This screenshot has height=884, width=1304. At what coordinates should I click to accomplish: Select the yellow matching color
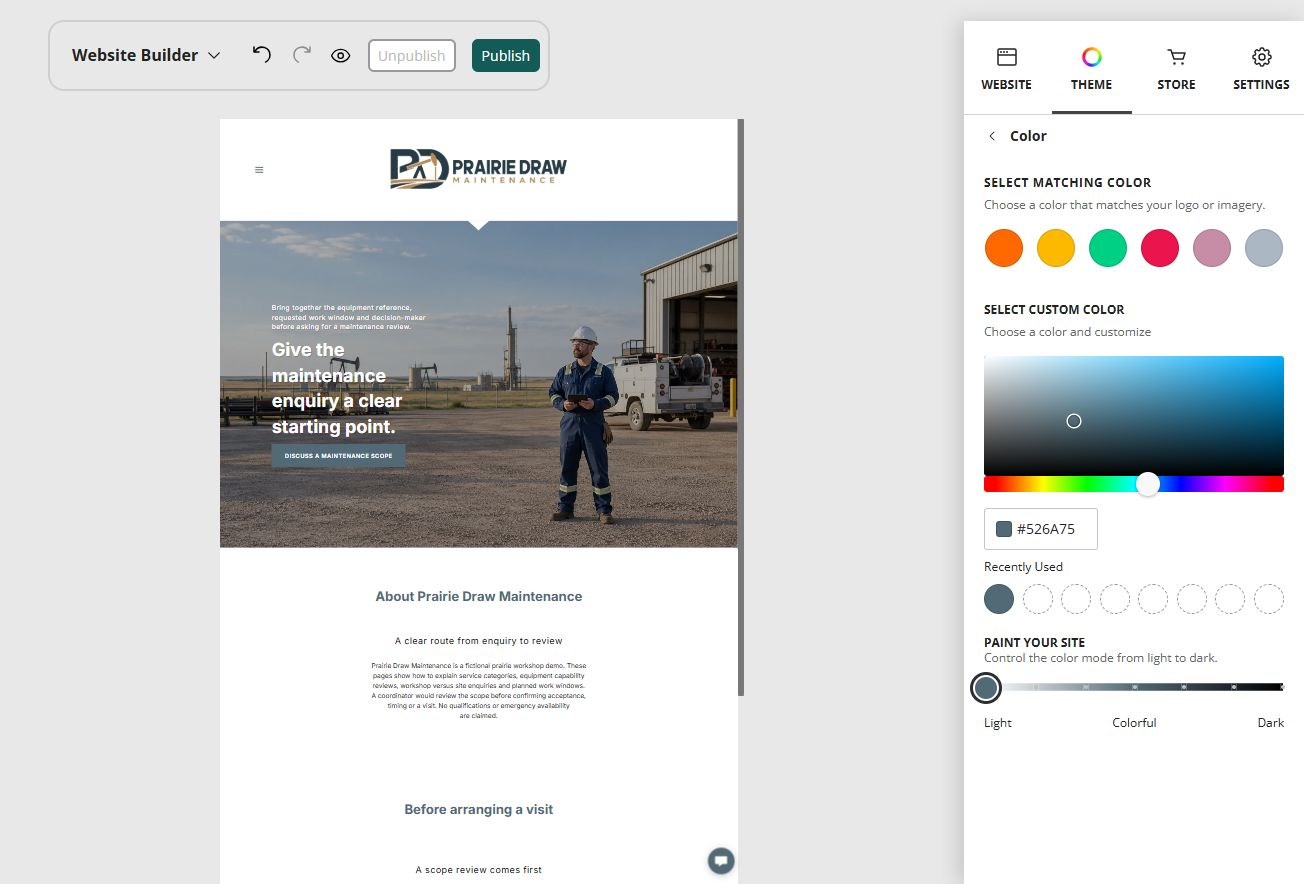1056,248
